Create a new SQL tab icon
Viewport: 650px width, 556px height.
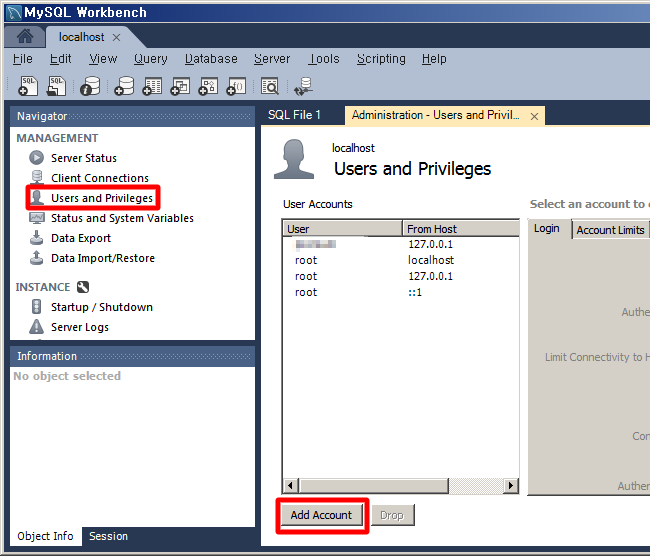click(28, 86)
